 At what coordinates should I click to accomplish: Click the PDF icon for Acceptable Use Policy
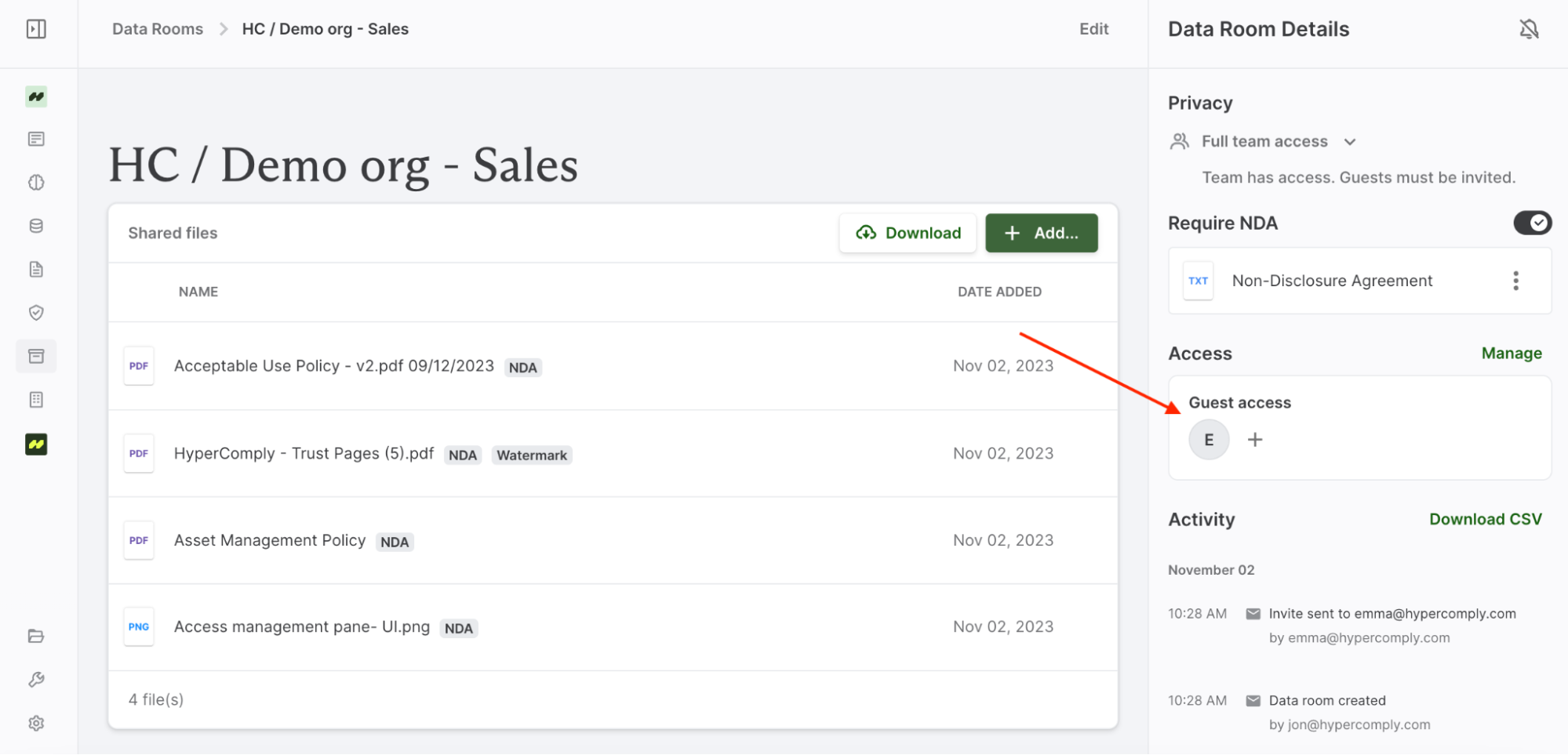139,366
